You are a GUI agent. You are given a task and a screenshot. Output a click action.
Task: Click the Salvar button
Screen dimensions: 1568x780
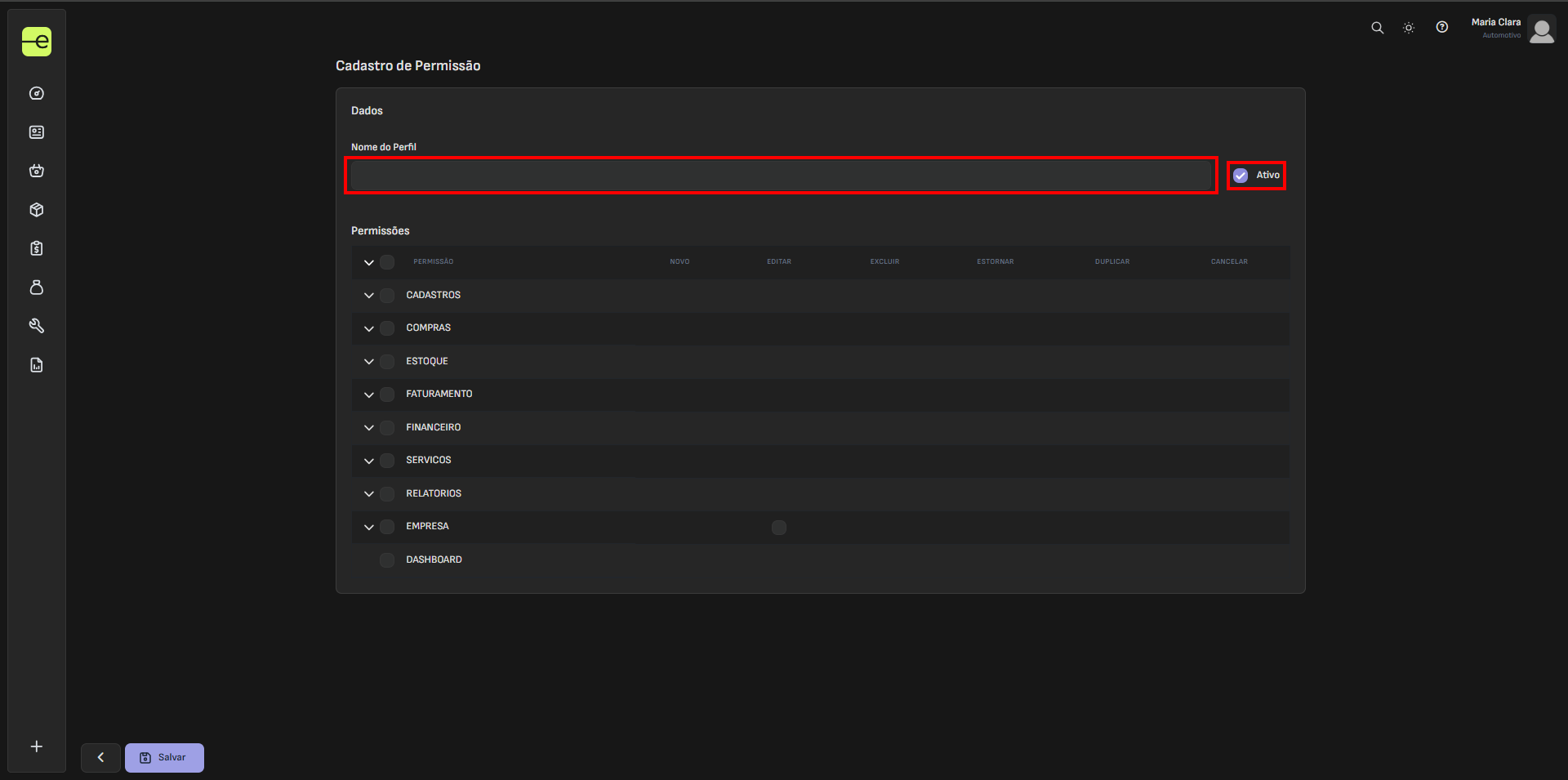tap(164, 758)
